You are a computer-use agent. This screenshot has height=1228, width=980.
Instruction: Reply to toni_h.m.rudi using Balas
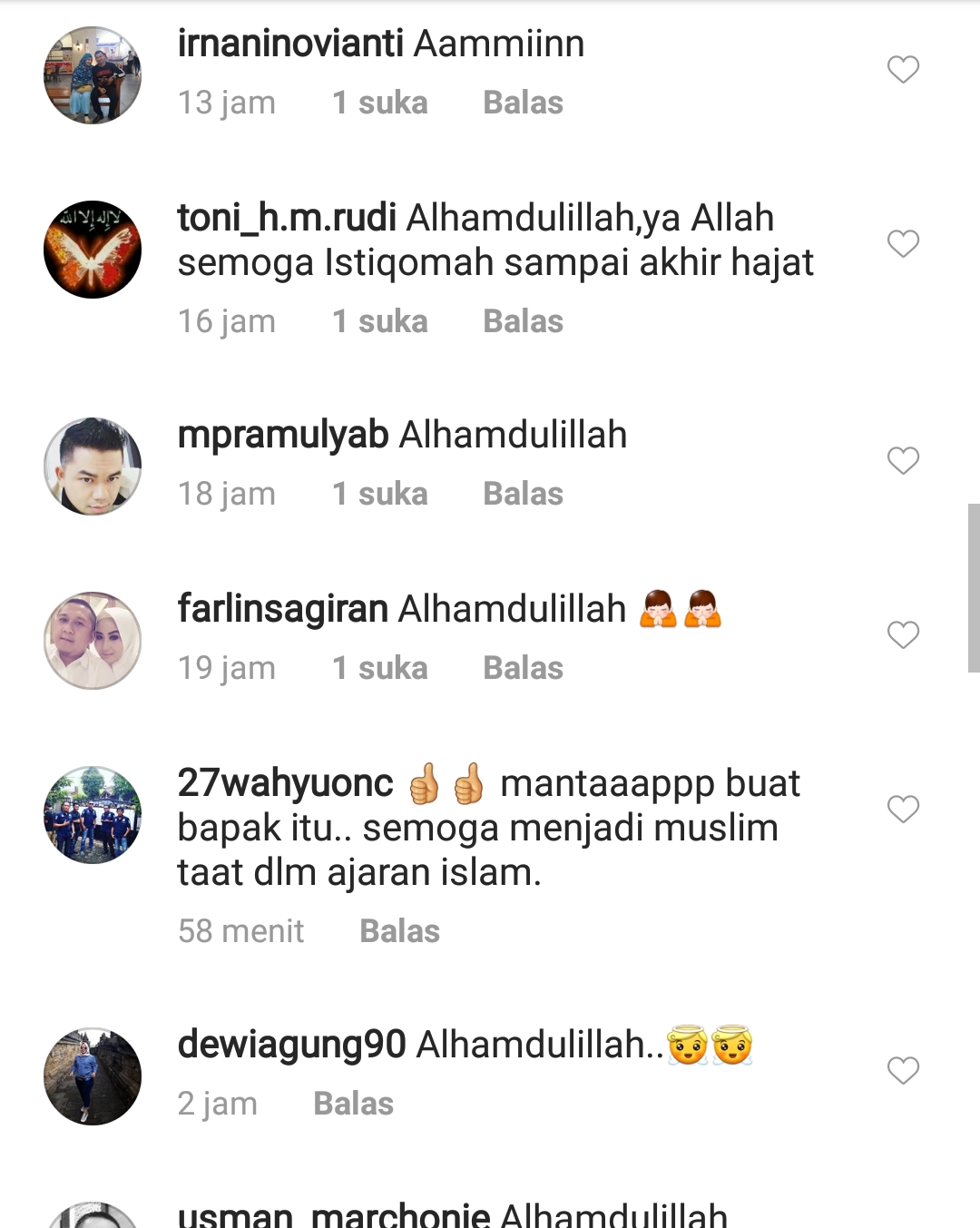pyautogui.click(x=523, y=321)
